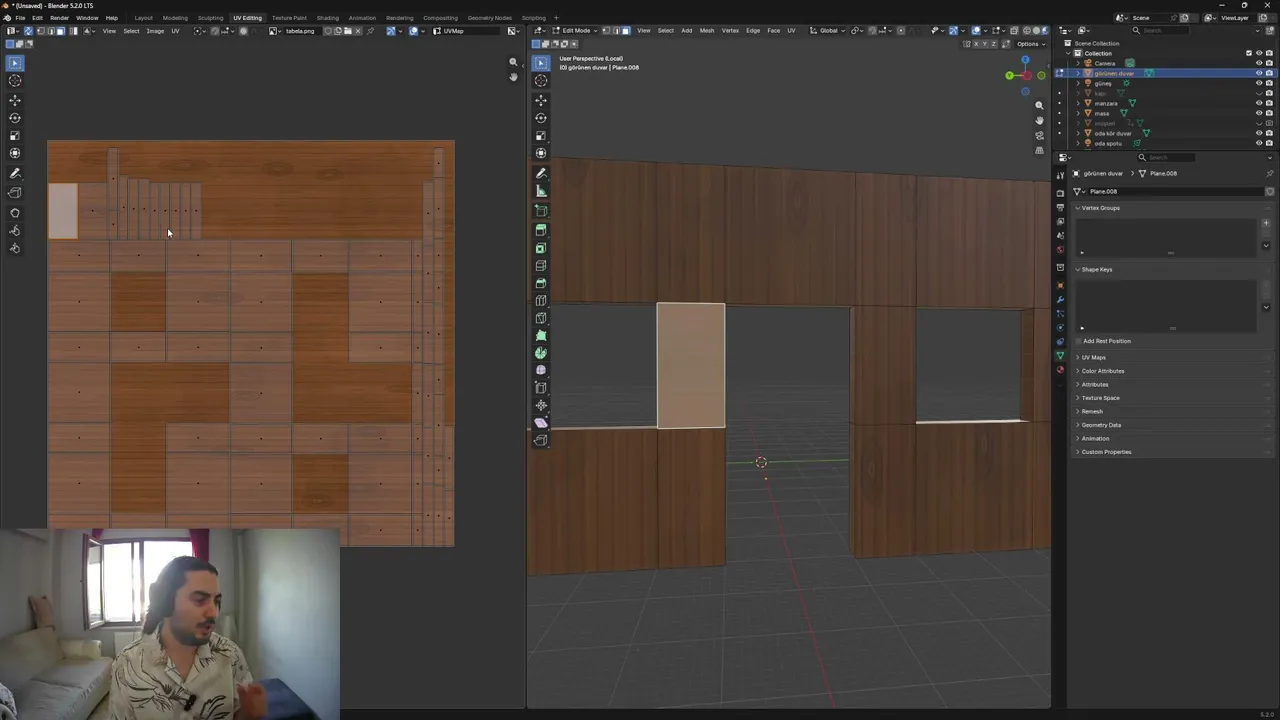Viewport: 1280px width, 720px height.
Task: Click the zoom magnifier icon in UV editor
Action: (514, 62)
